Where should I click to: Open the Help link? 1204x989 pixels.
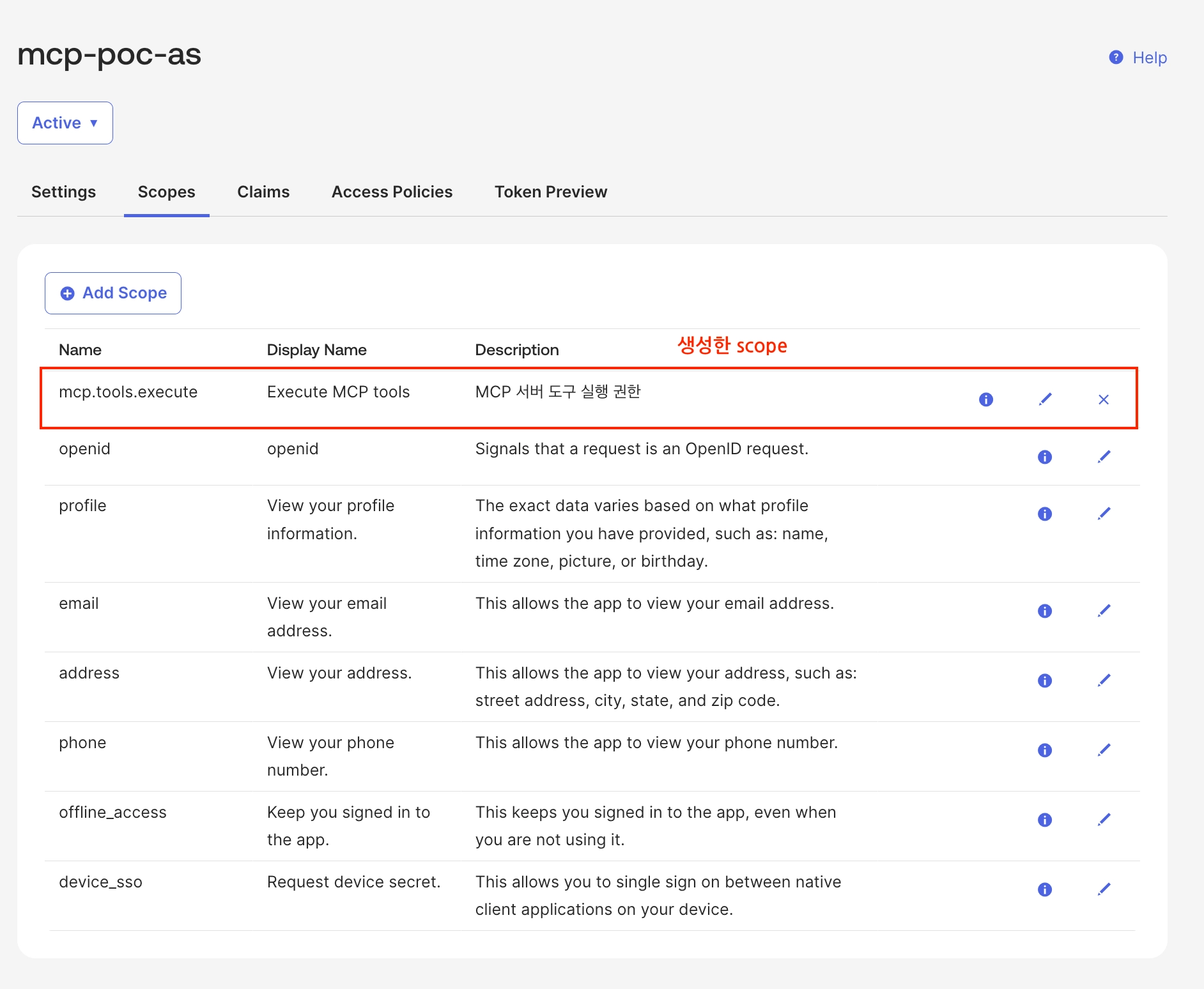click(x=1138, y=57)
